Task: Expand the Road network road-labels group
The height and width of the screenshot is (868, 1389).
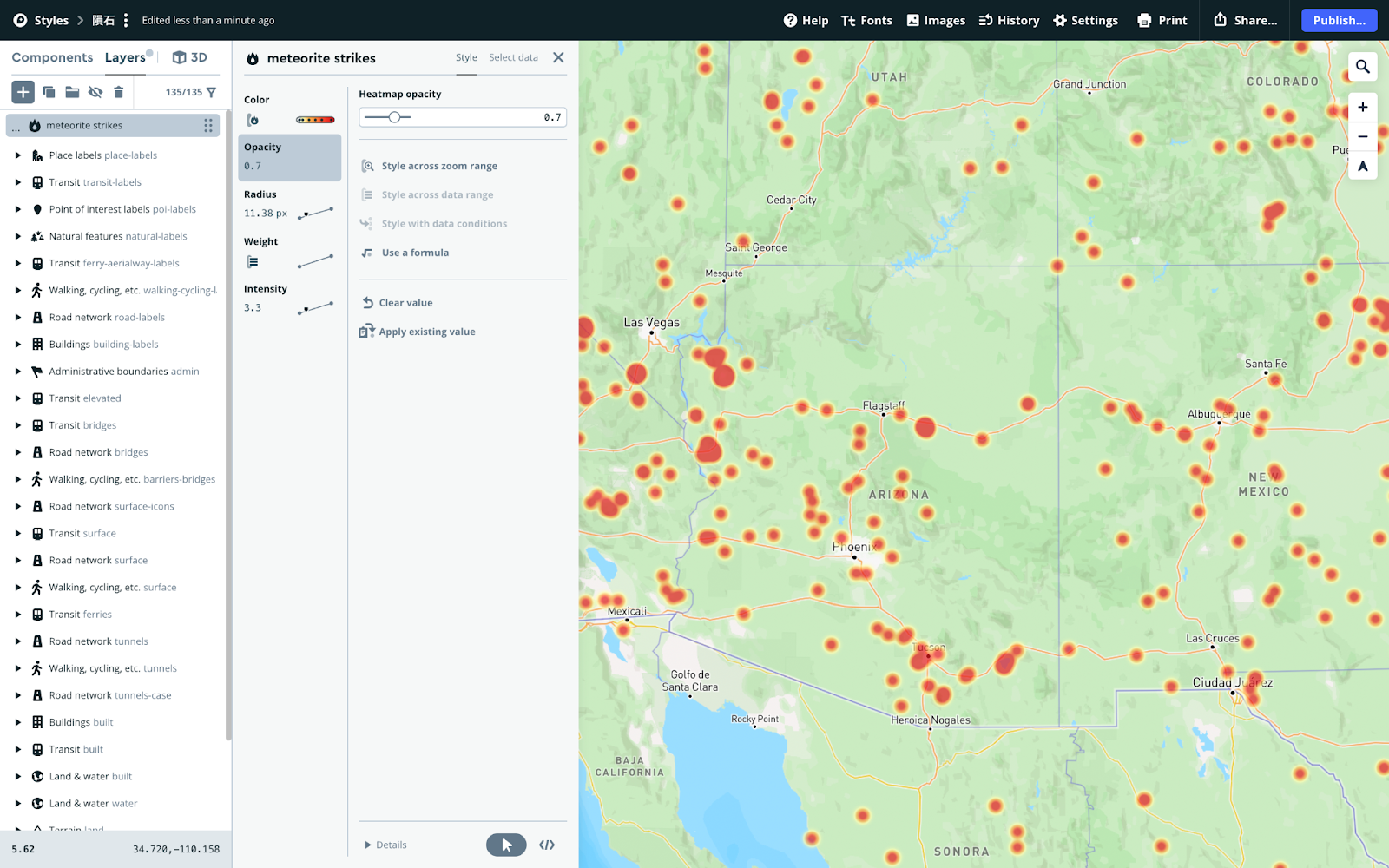Action: (x=17, y=318)
